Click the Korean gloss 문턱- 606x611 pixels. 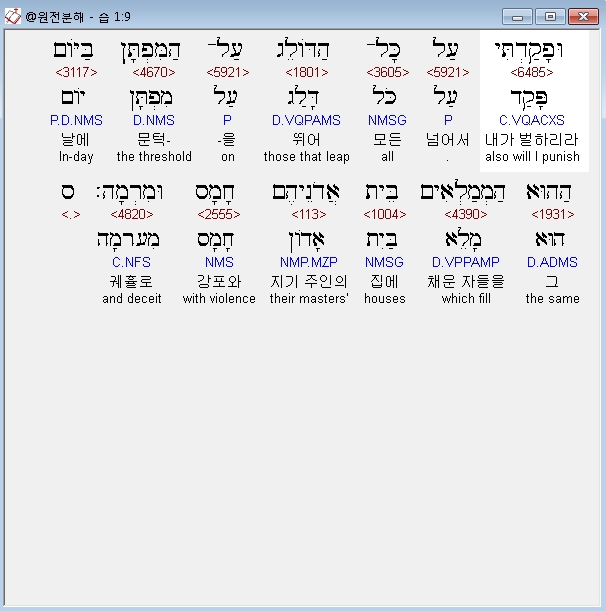tap(154, 140)
